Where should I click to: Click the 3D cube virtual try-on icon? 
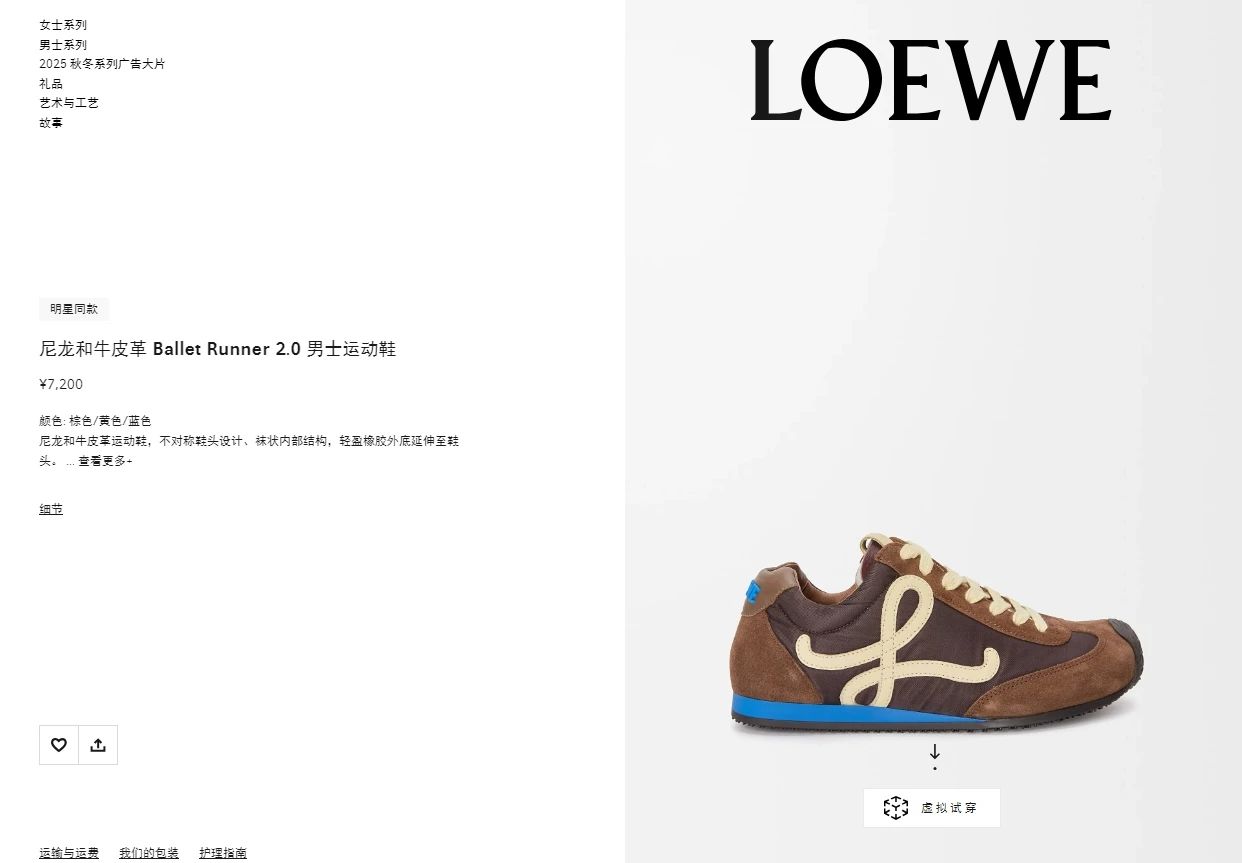[895, 808]
